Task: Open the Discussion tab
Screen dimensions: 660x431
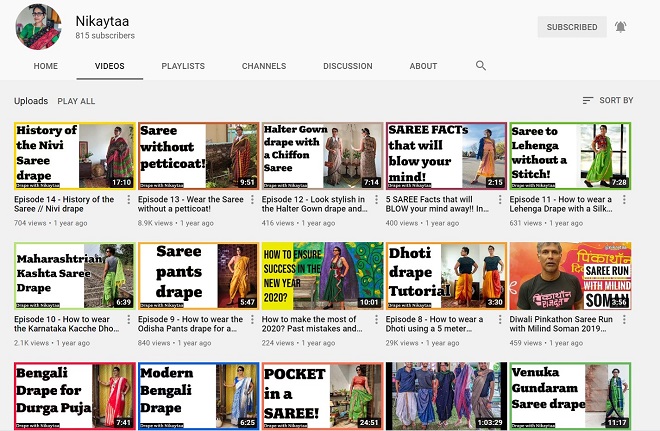Action: [348, 66]
